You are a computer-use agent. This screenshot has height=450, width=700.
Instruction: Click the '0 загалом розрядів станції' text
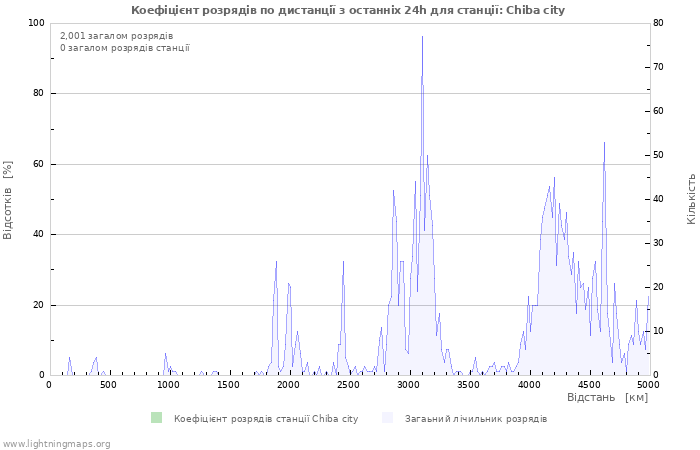tap(124, 48)
